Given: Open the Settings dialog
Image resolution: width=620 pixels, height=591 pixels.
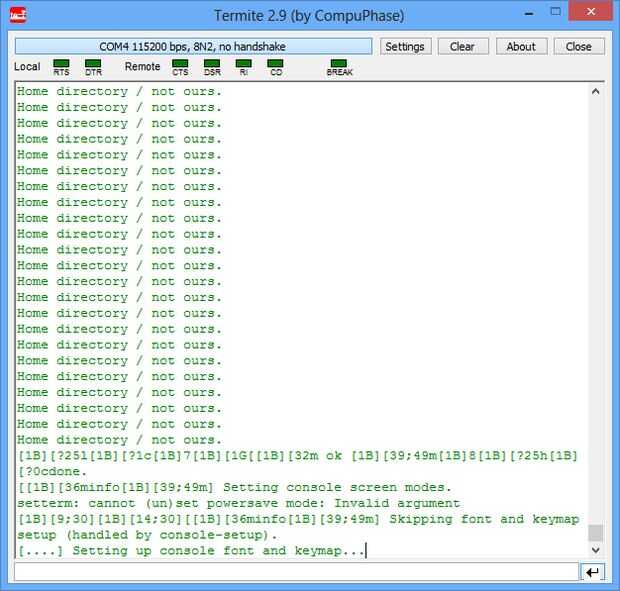Looking at the screenshot, I should [x=405, y=47].
